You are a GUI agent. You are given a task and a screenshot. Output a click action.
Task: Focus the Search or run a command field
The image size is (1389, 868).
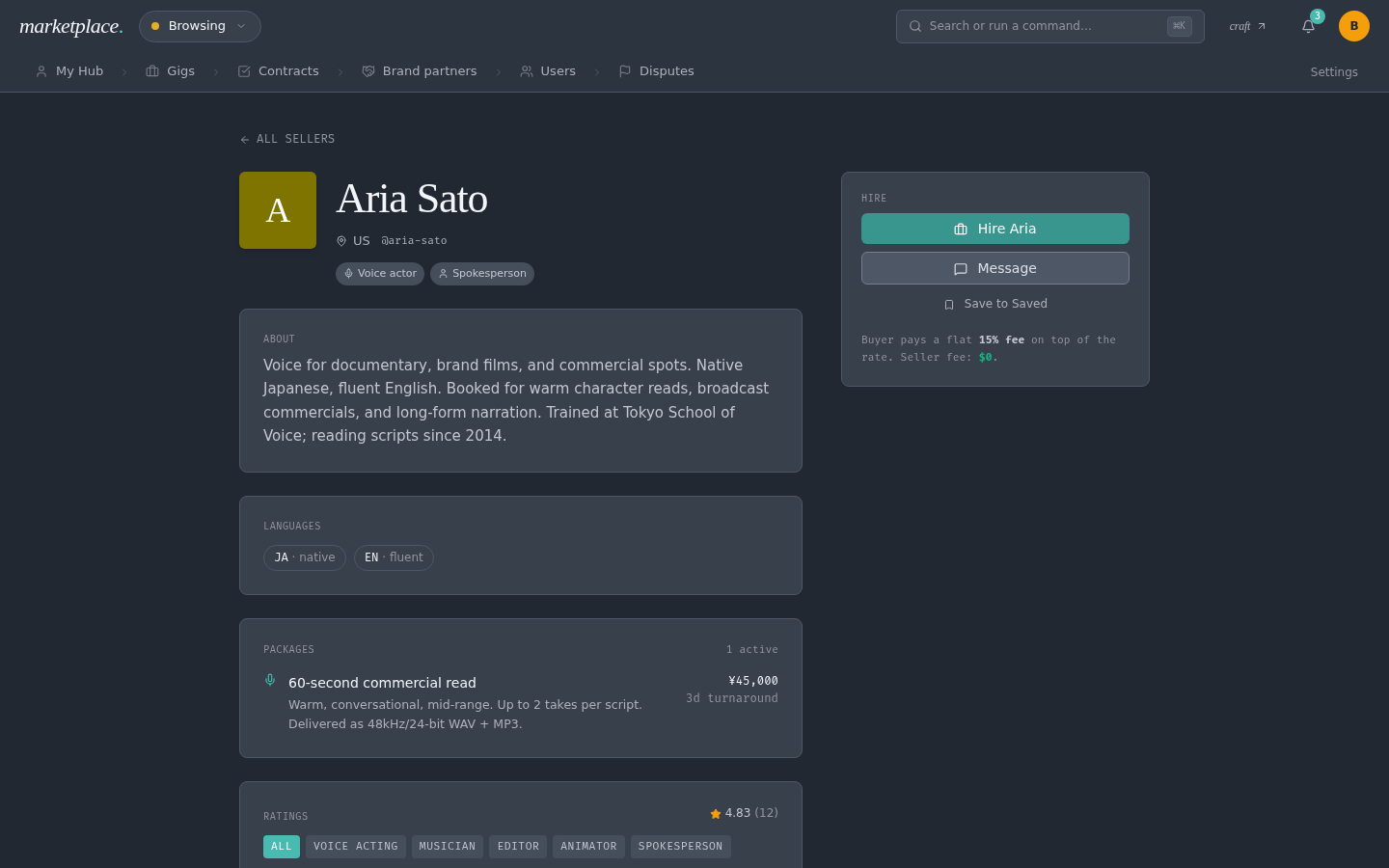(x=1049, y=26)
